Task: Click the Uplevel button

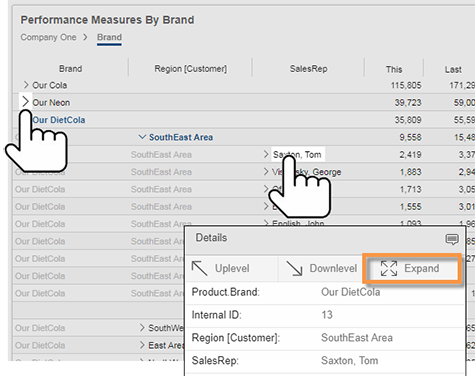Action: (x=232, y=268)
